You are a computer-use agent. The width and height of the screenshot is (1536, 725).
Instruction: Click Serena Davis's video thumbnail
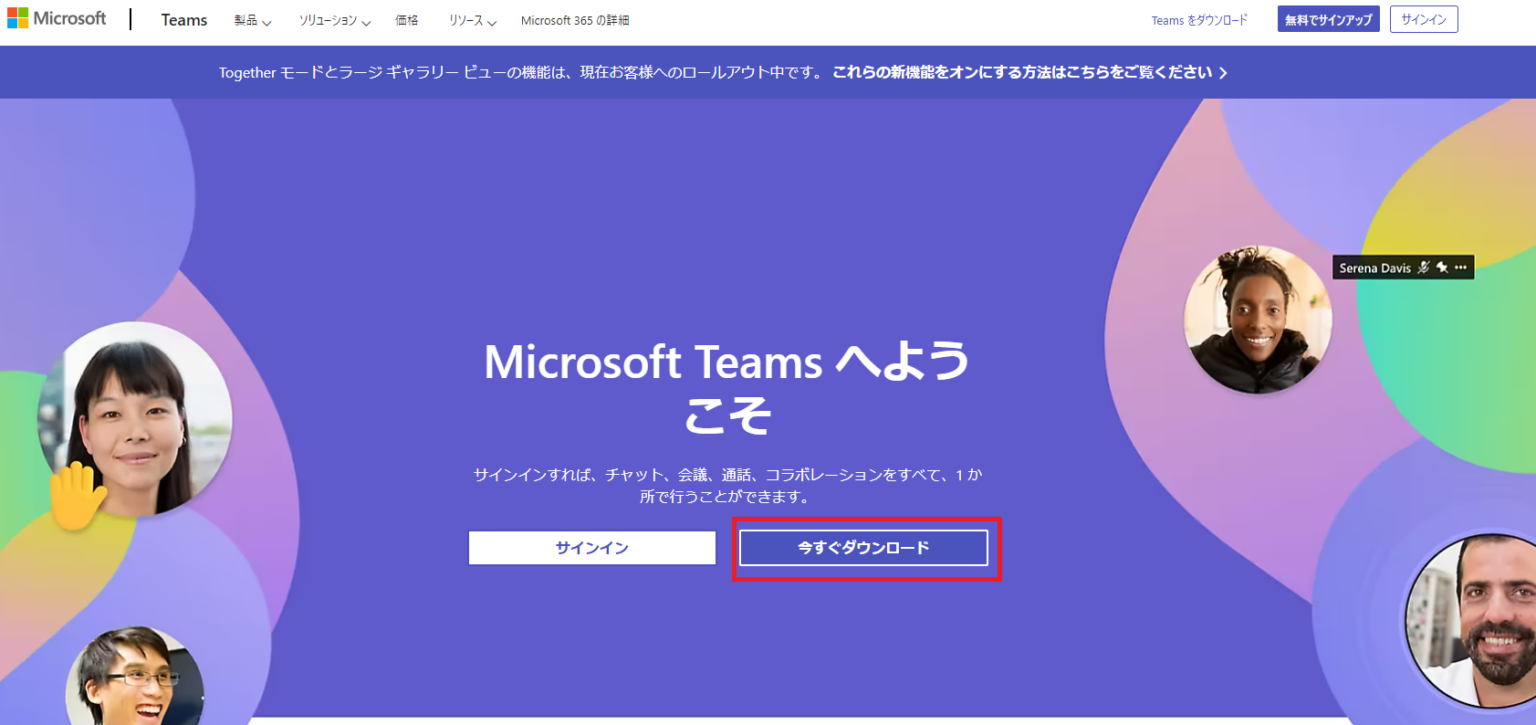pyautogui.click(x=1256, y=318)
